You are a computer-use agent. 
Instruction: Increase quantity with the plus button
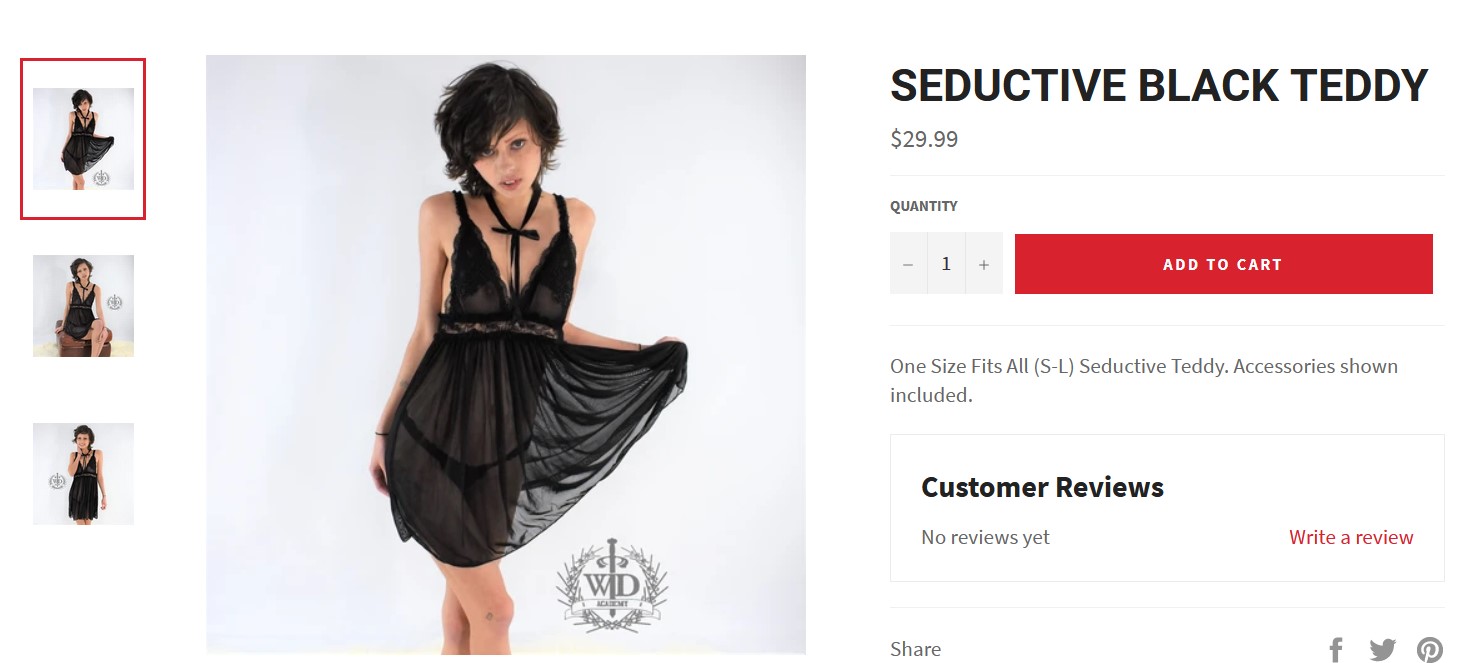984,264
